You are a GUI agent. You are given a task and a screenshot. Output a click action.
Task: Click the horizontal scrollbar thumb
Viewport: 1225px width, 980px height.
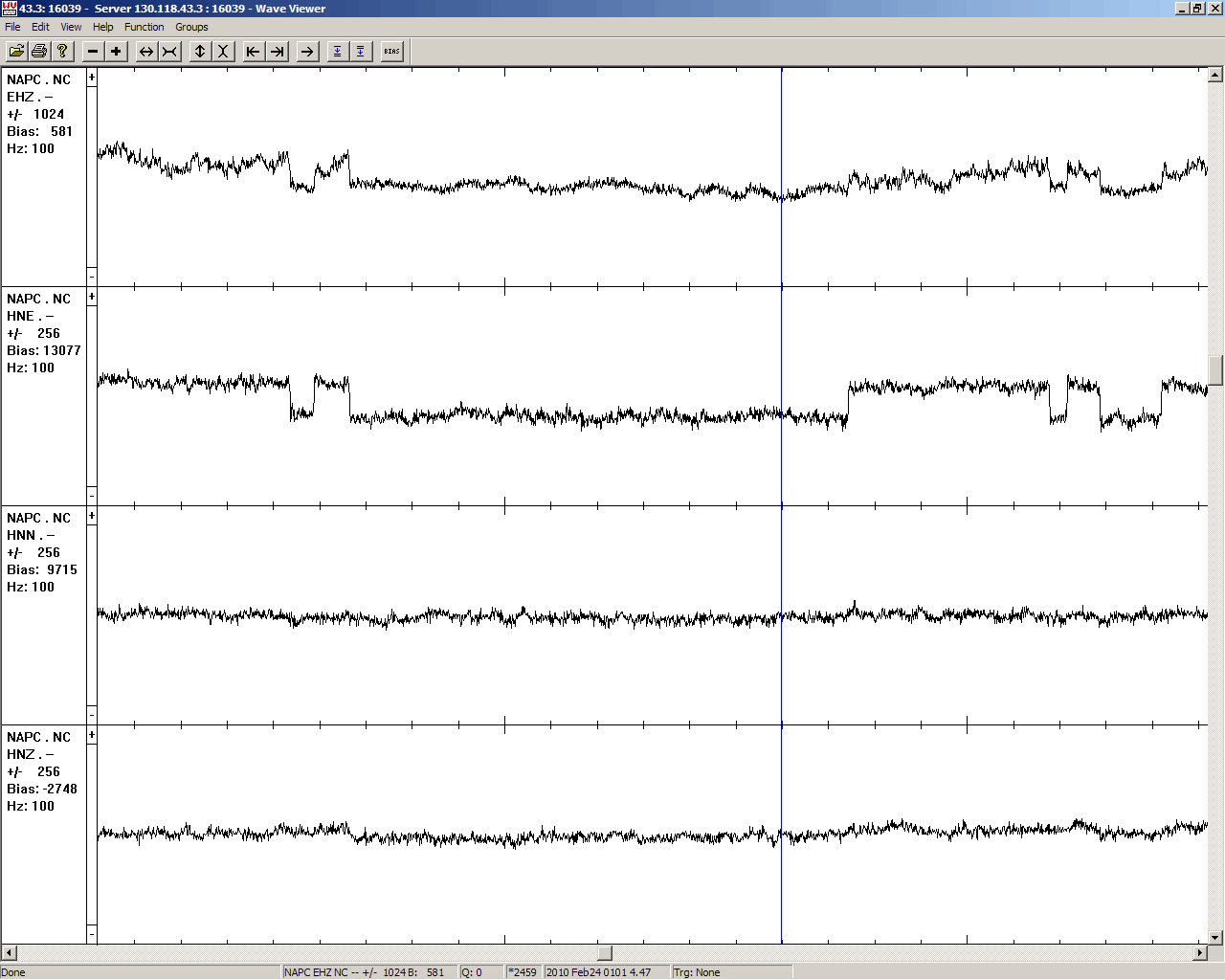605,953
